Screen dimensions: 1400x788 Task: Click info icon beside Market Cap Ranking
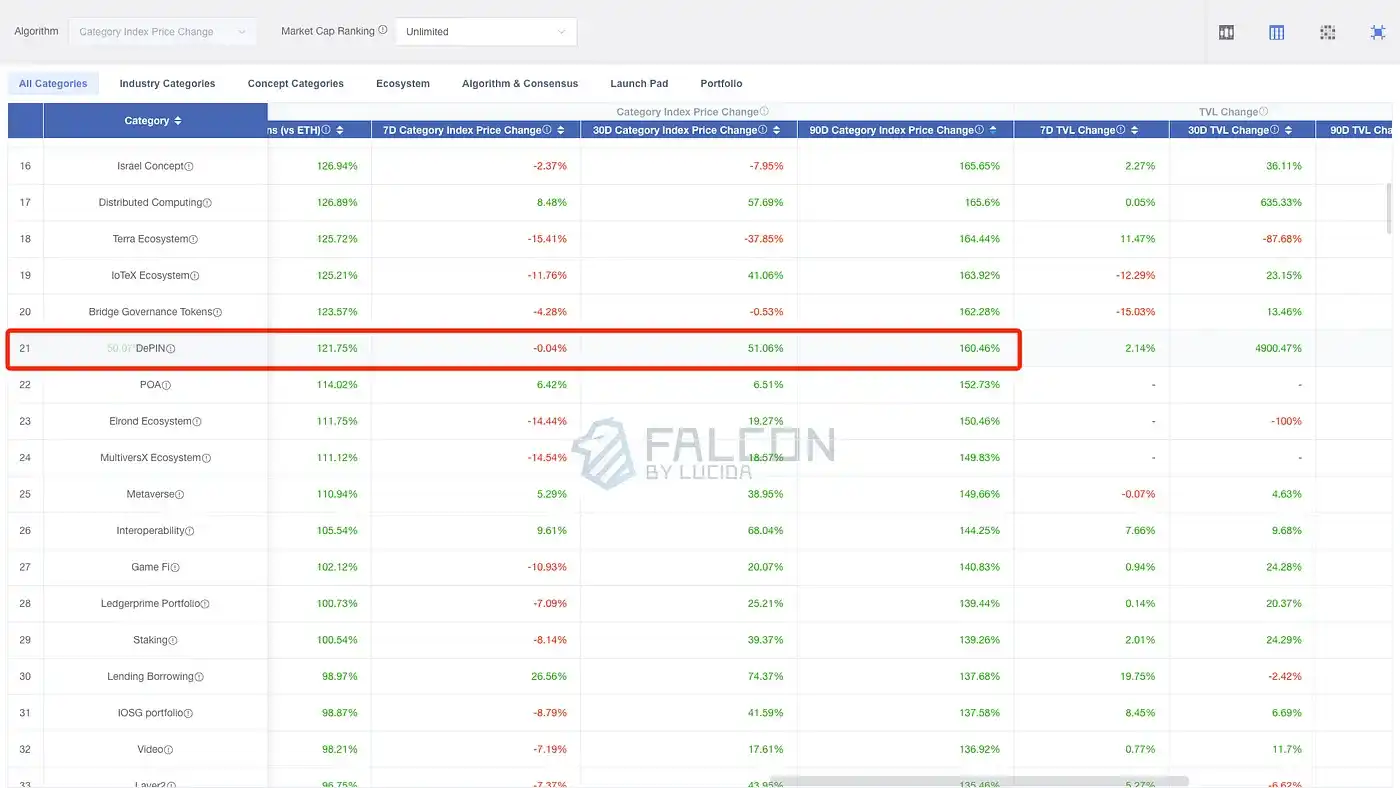click(383, 31)
